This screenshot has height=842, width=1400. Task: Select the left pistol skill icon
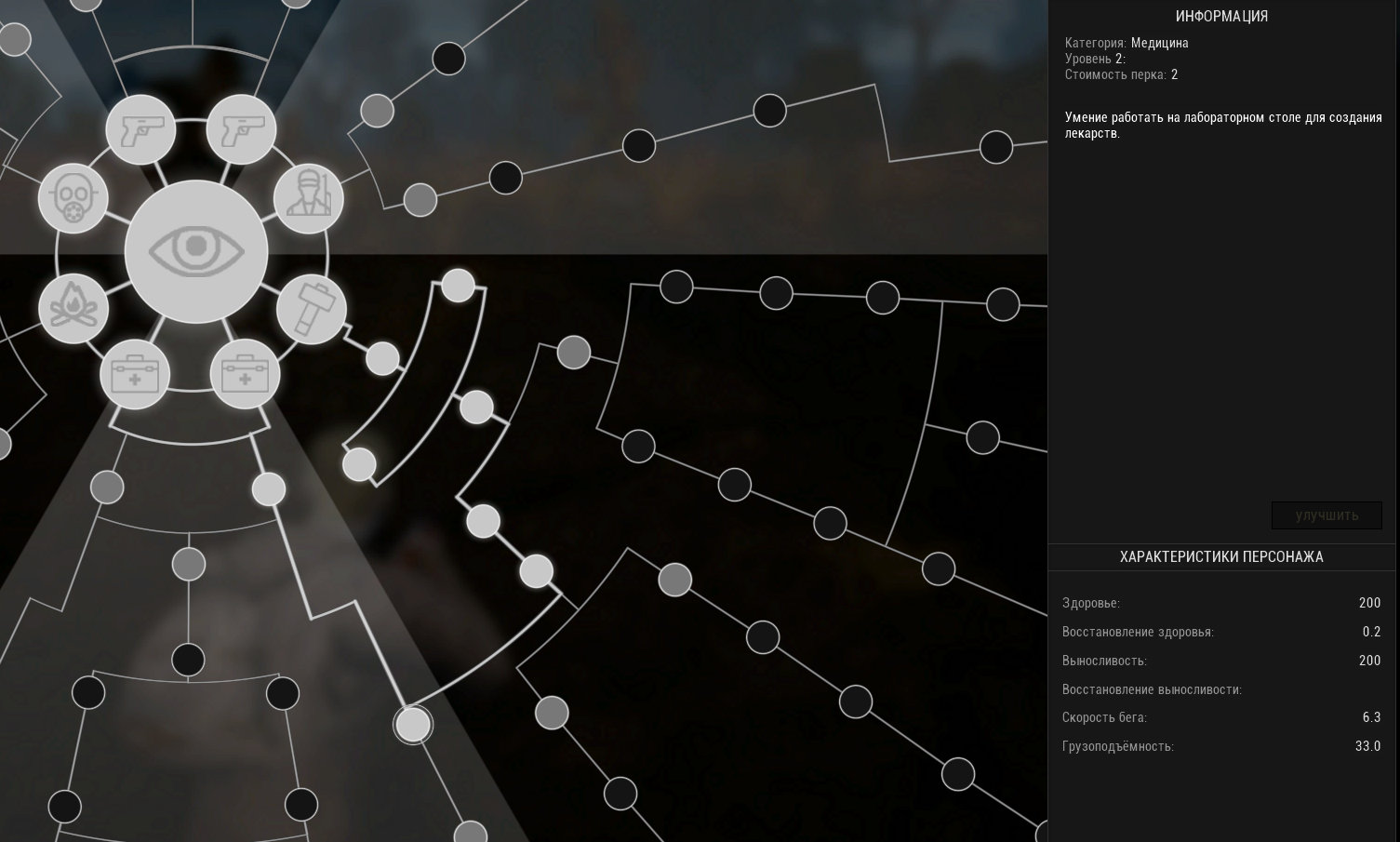point(140,129)
